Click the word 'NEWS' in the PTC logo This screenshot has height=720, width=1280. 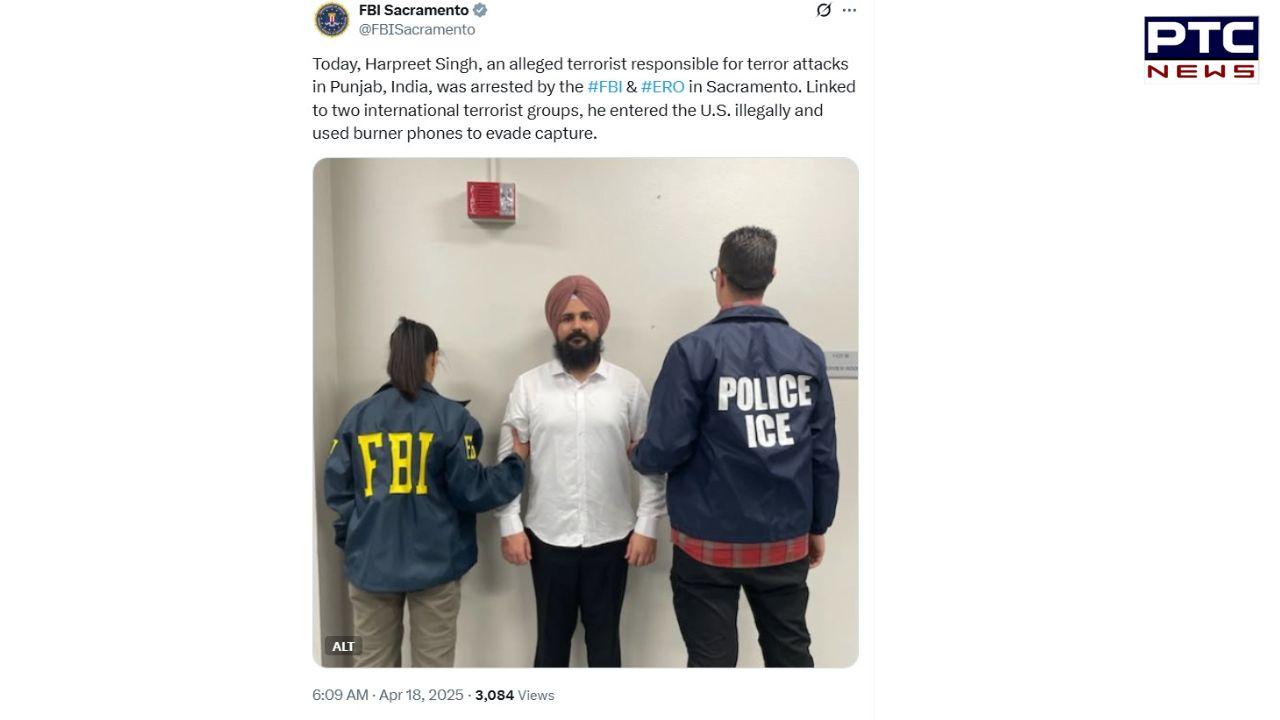1201,71
